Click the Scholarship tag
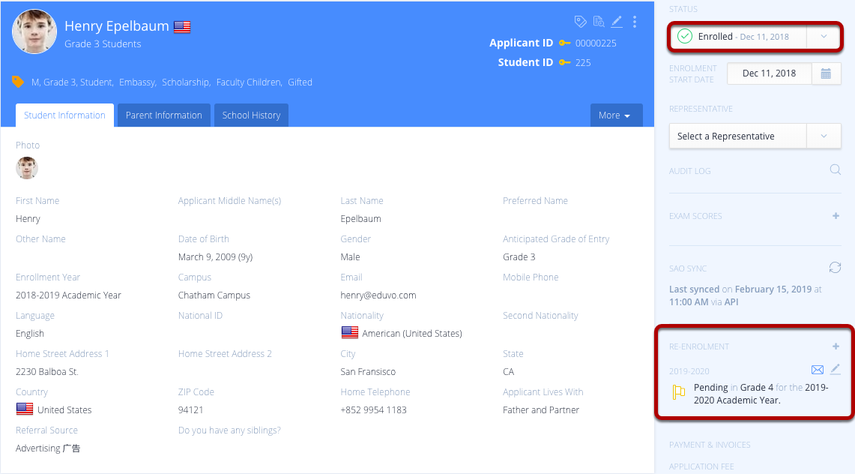 pyautogui.click(x=185, y=82)
